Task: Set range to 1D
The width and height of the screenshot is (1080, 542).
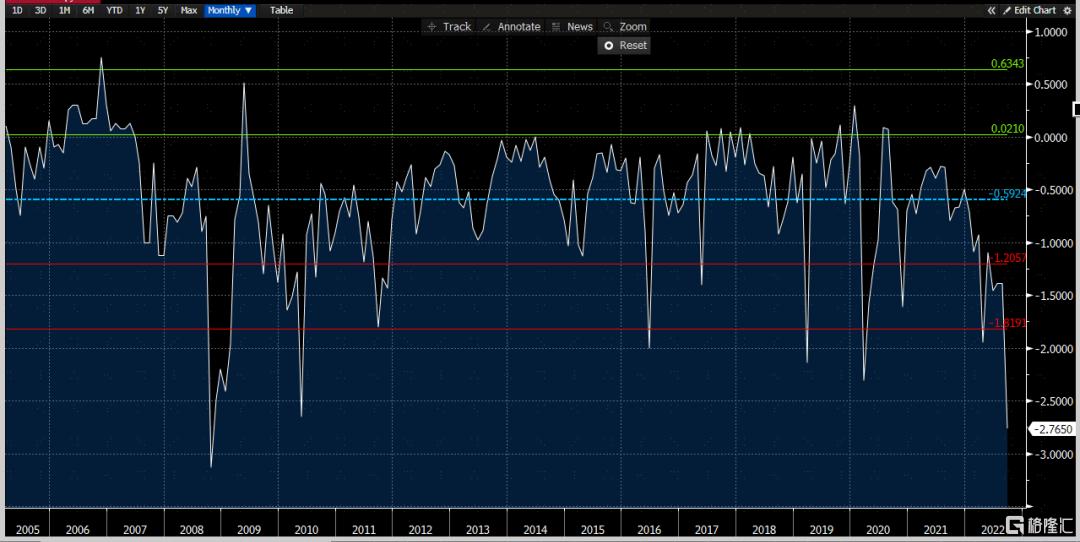Action: coord(17,10)
